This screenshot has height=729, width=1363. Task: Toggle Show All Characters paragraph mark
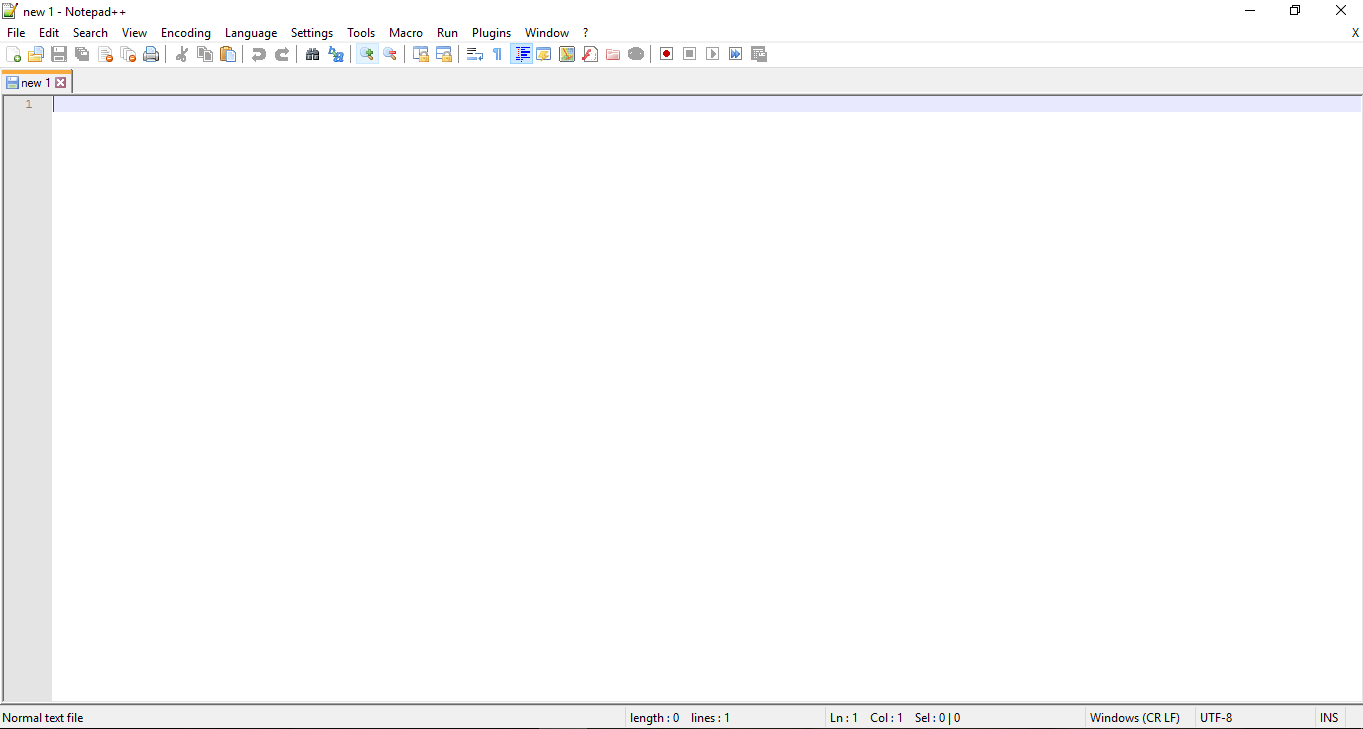pos(497,54)
